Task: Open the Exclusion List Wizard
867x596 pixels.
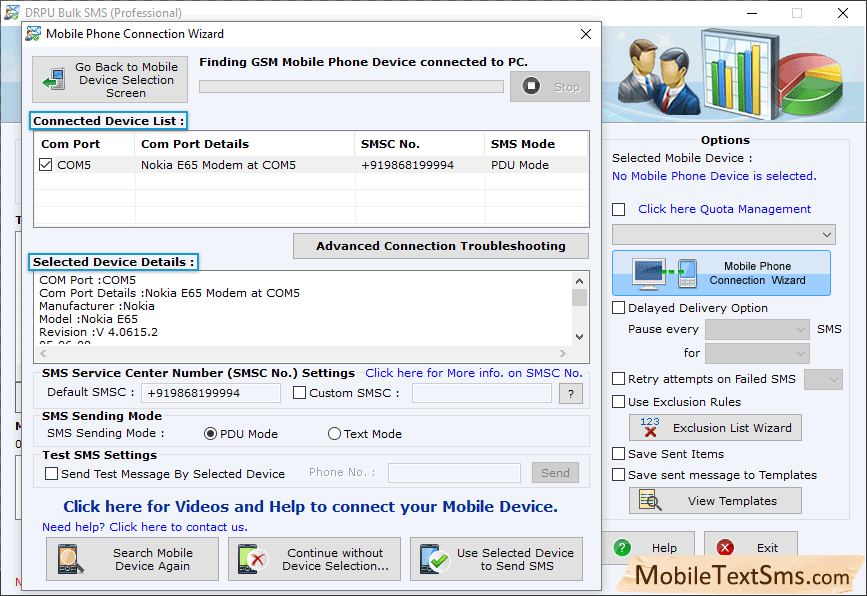Action: coord(715,427)
